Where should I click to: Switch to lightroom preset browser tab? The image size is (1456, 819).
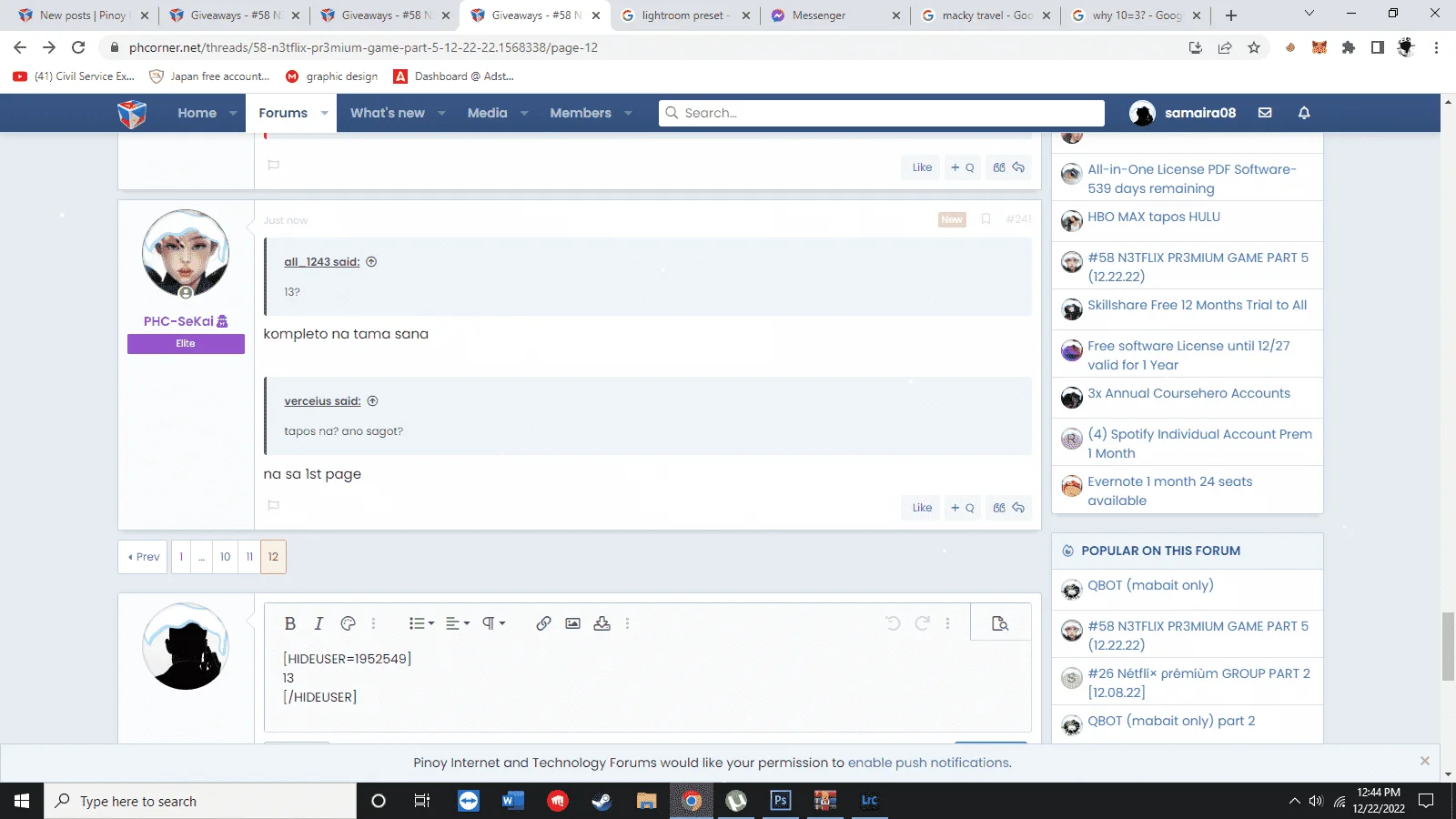tap(685, 15)
